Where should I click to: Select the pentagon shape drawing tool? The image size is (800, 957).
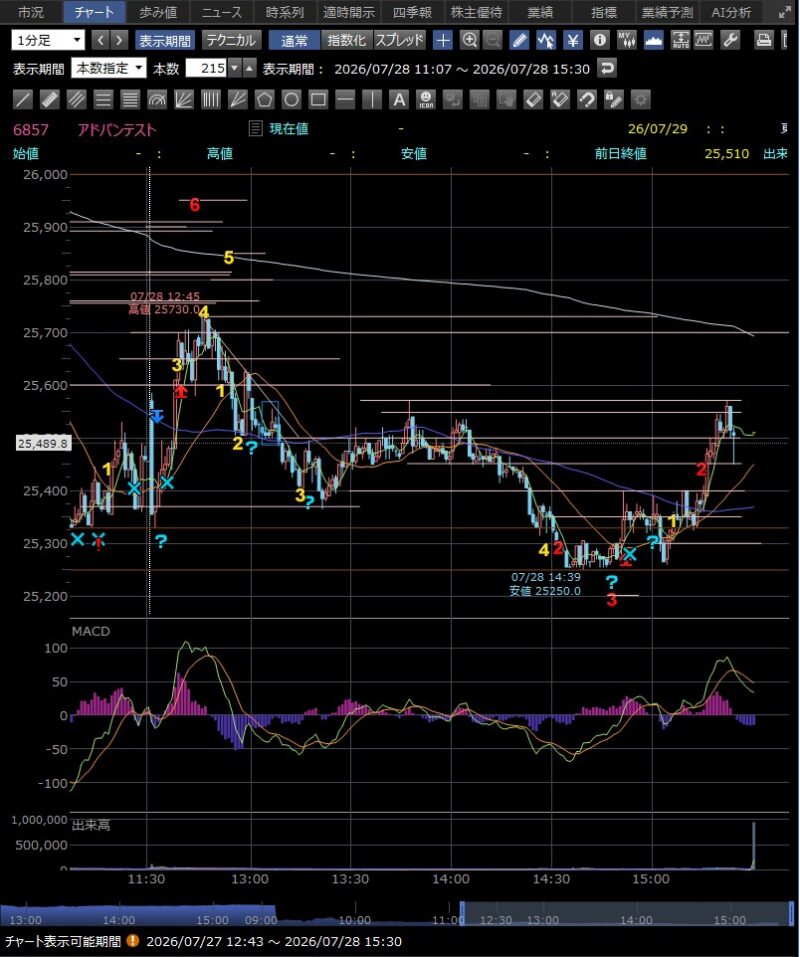pos(264,99)
